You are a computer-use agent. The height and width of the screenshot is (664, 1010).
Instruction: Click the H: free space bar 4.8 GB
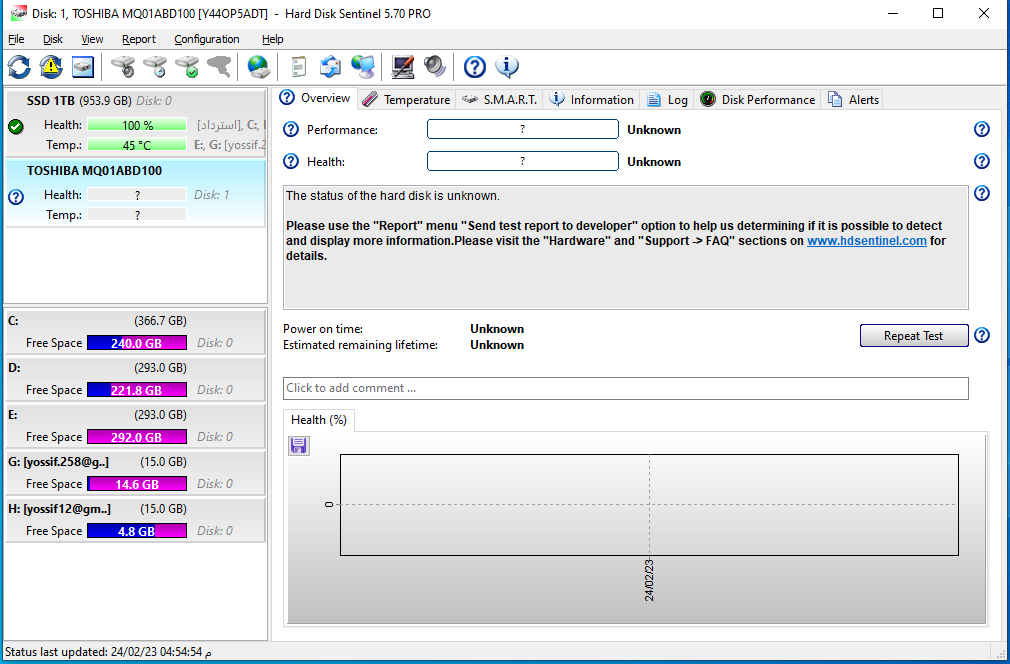coord(137,531)
